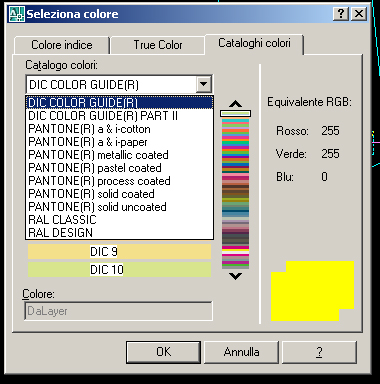Viewport: 380px width, 384px height.
Task: Click the down arrow below the color strip
Action: [x=235, y=276]
